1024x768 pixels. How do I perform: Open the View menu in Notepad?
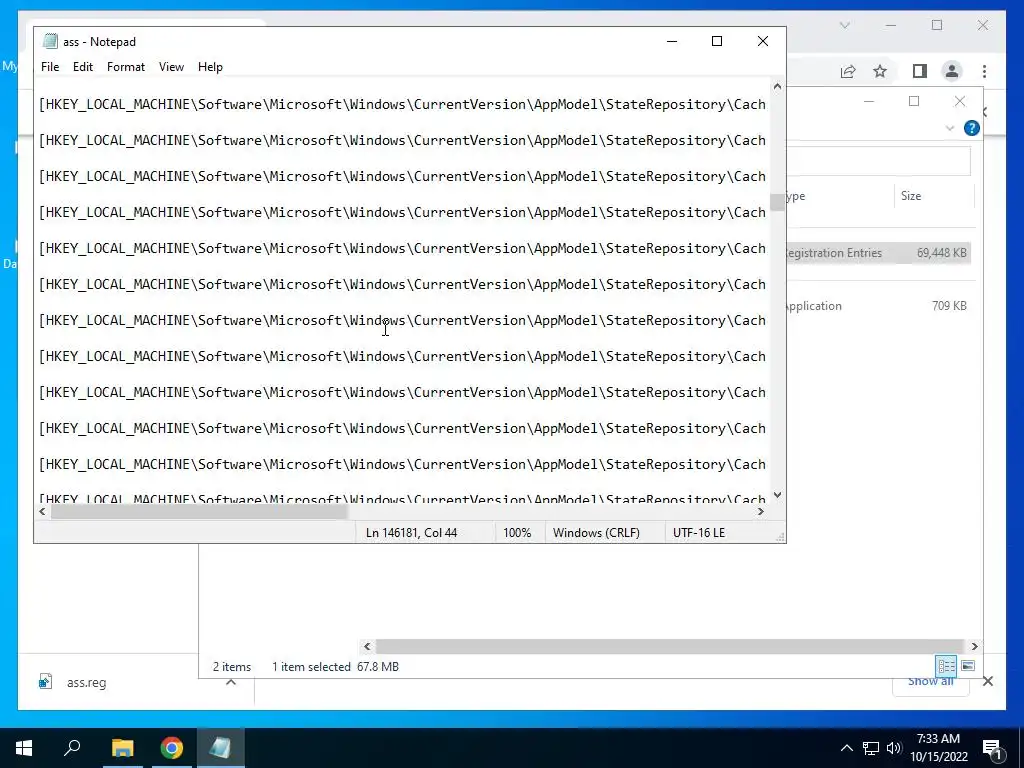(171, 67)
